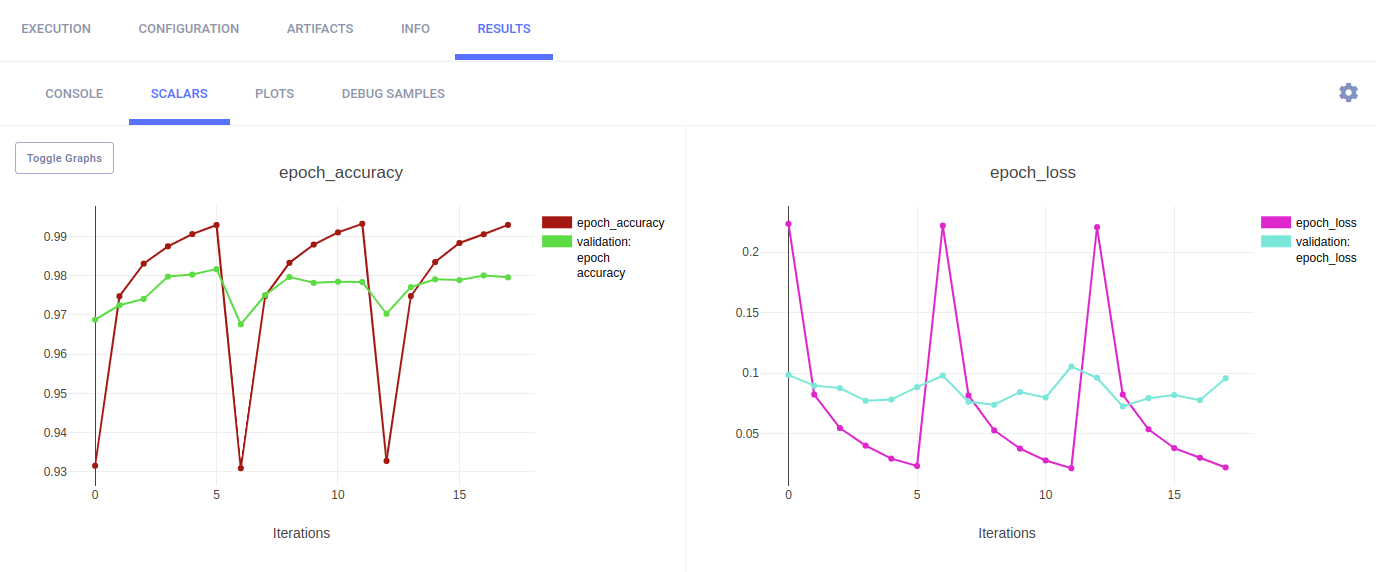Toggle the dark red epoch_accuracy legend swatch

point(556,223)
